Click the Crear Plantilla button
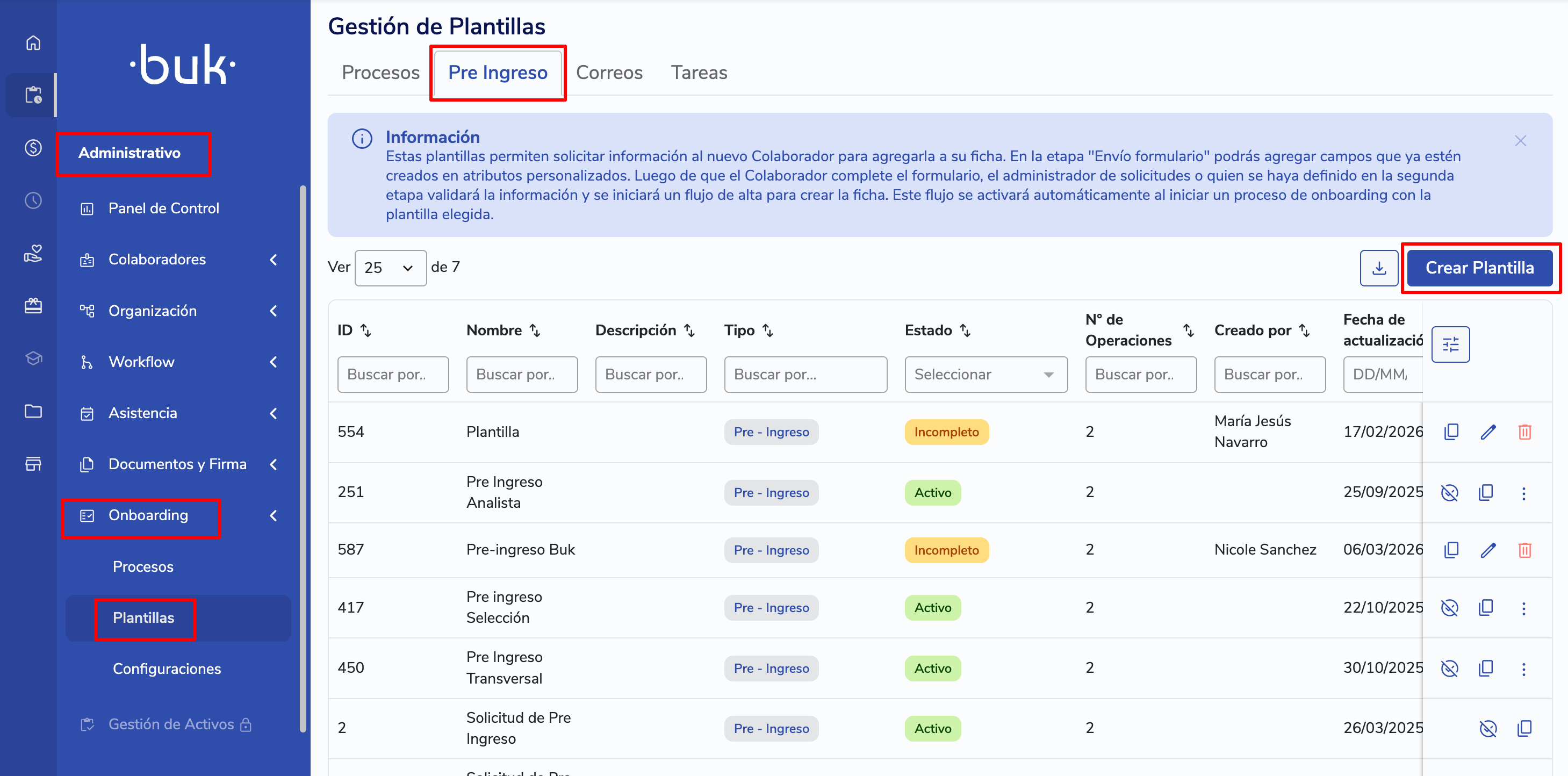1568x776 pixels. (x=1479, y=268)
